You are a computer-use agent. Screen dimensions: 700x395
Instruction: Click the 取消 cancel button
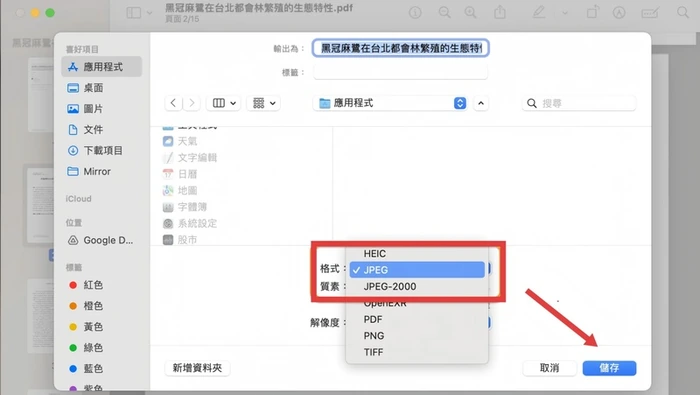pos(549,368)
